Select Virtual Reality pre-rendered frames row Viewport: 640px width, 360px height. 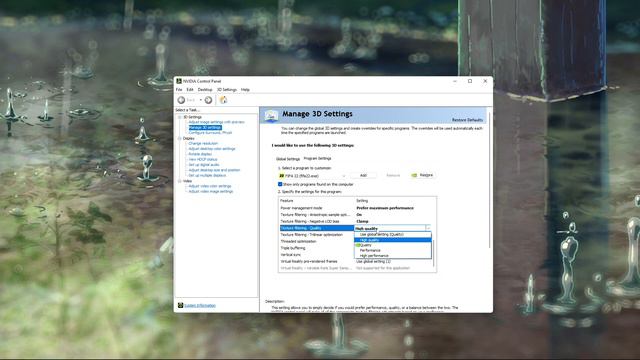click(x=356, y=261)
